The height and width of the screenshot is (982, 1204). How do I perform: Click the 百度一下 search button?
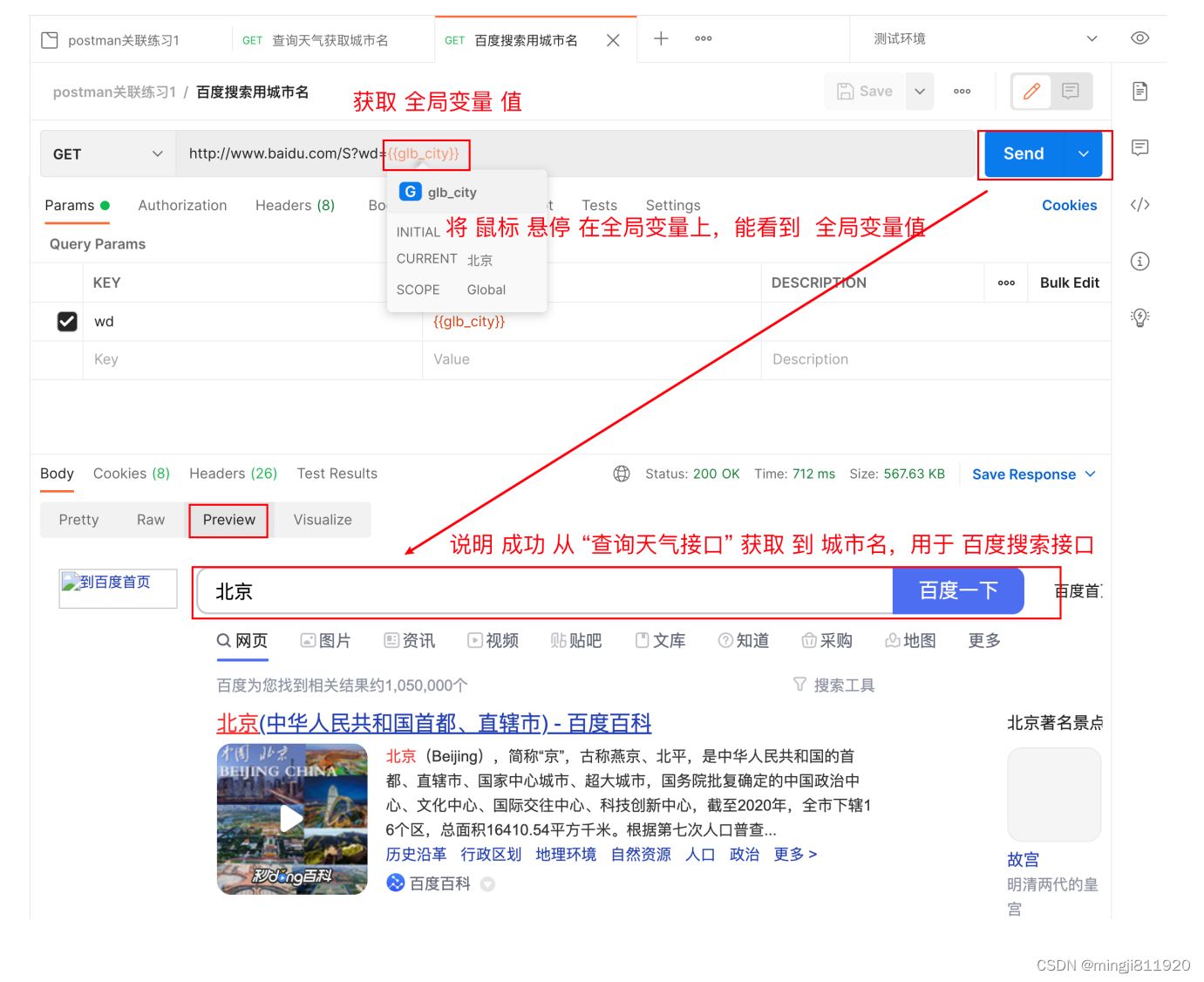coord(958,590)
